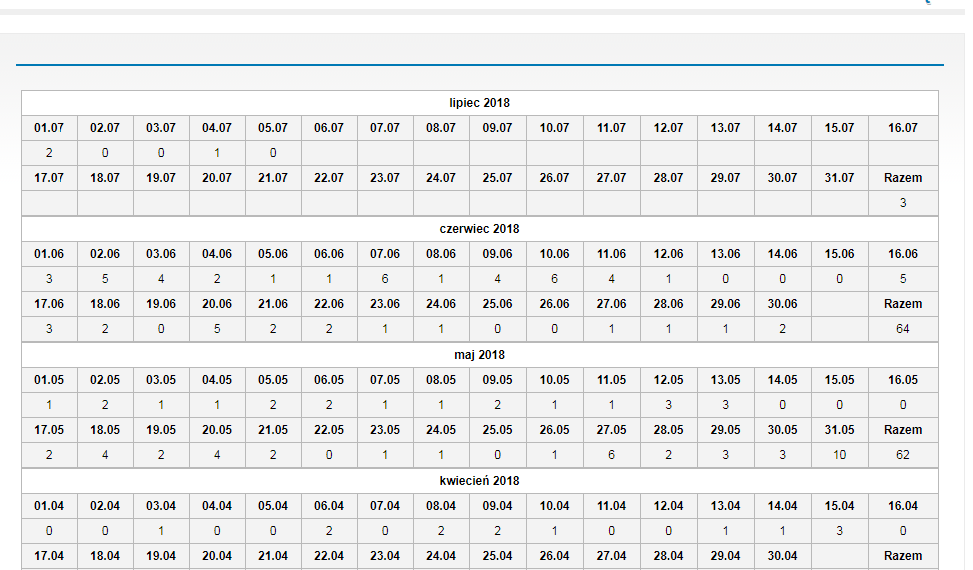
Task: Select the kwiecień 2018 month header
Action: pyautogui.click(x=480, y=481)
